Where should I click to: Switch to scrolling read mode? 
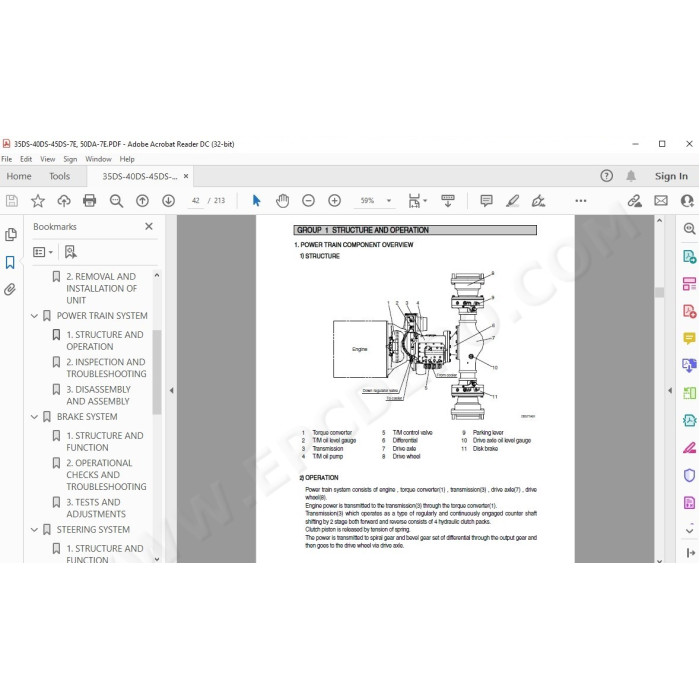click(x=447, y=201)
